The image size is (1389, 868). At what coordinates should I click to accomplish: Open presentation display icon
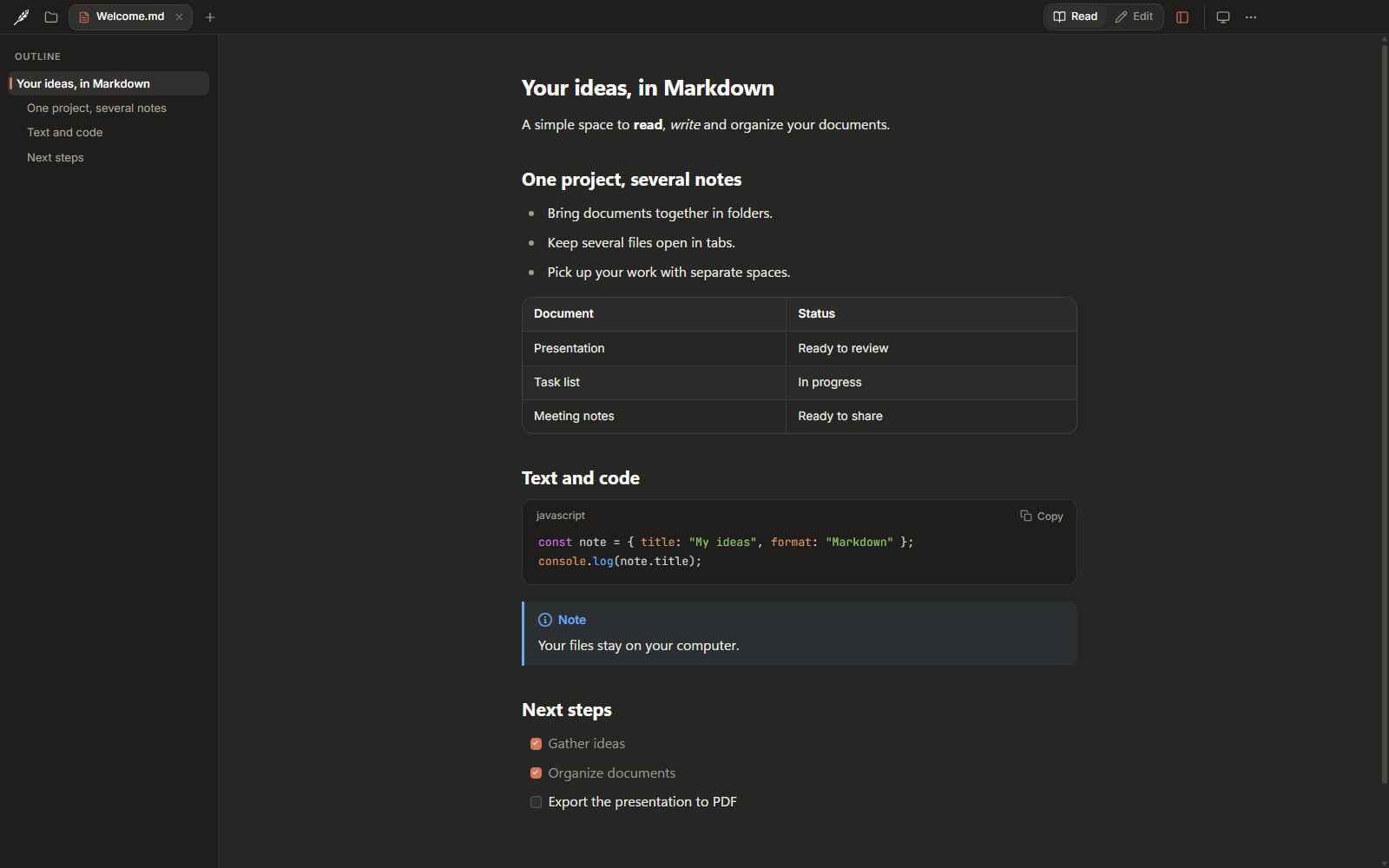(1223, 16)
